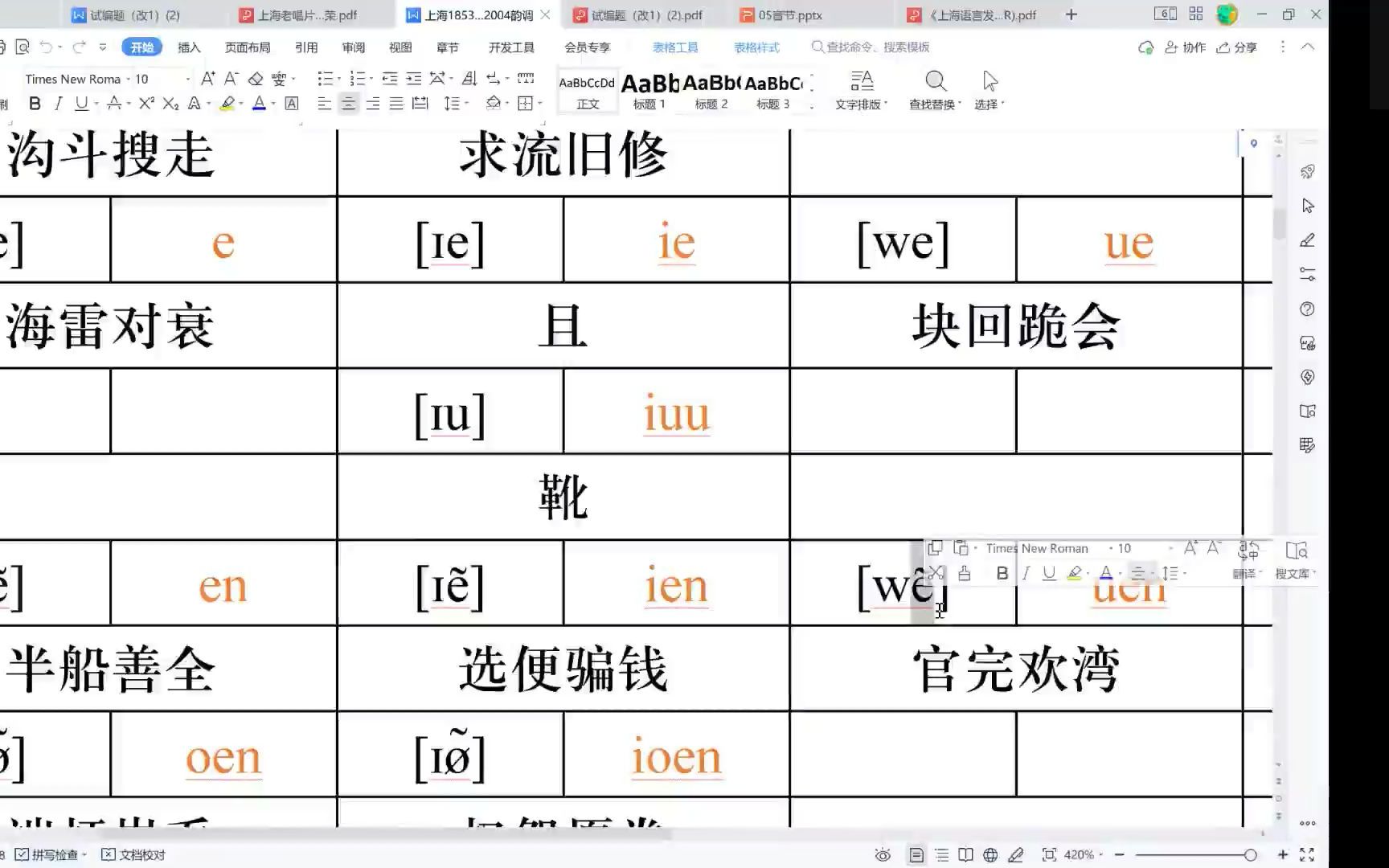Screen dimensions: 1389x868
Task: Expand numbered list options
Action: tap(371, 79)
